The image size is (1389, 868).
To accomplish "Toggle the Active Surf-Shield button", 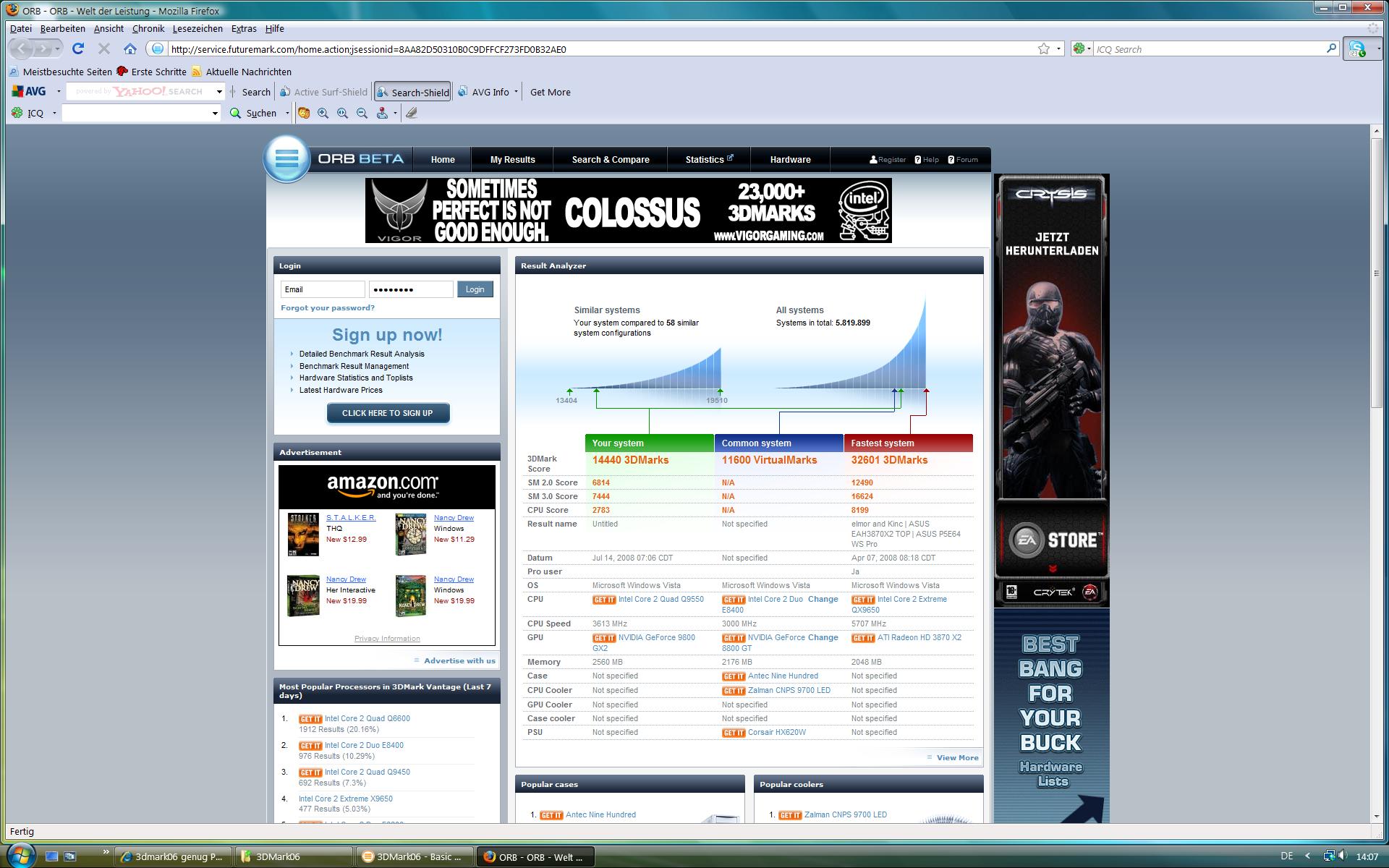I will [x=323, y=92].
